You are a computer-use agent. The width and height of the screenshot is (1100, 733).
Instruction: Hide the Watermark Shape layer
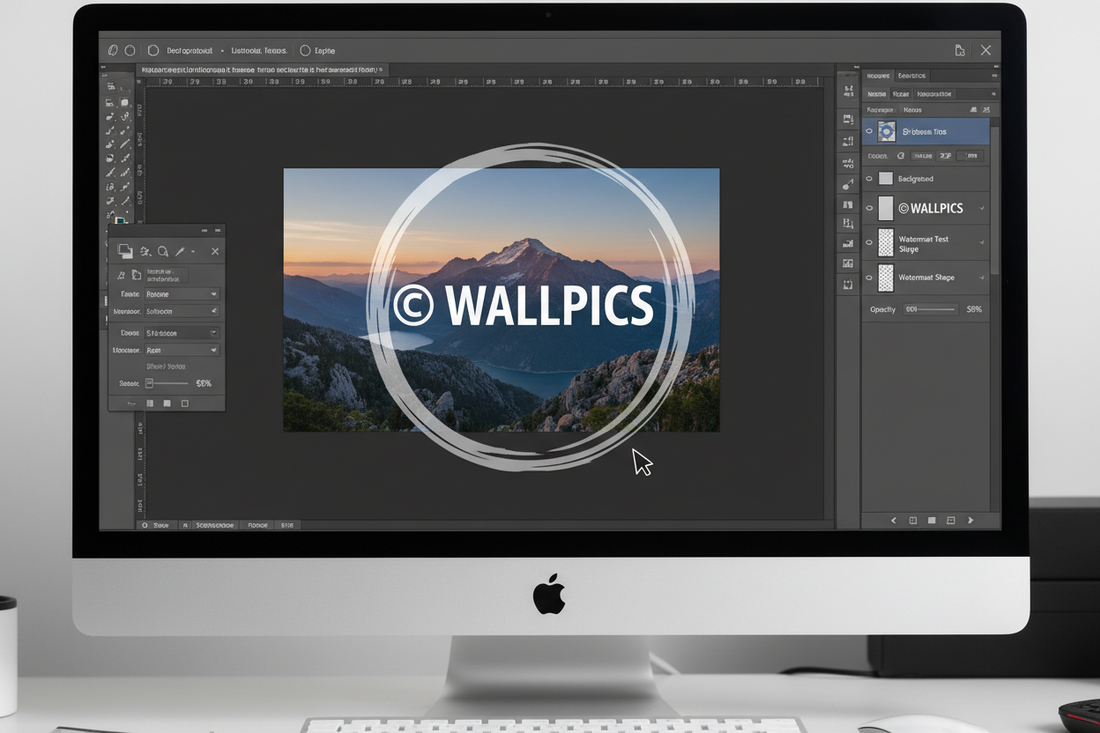tap(868, 277)
